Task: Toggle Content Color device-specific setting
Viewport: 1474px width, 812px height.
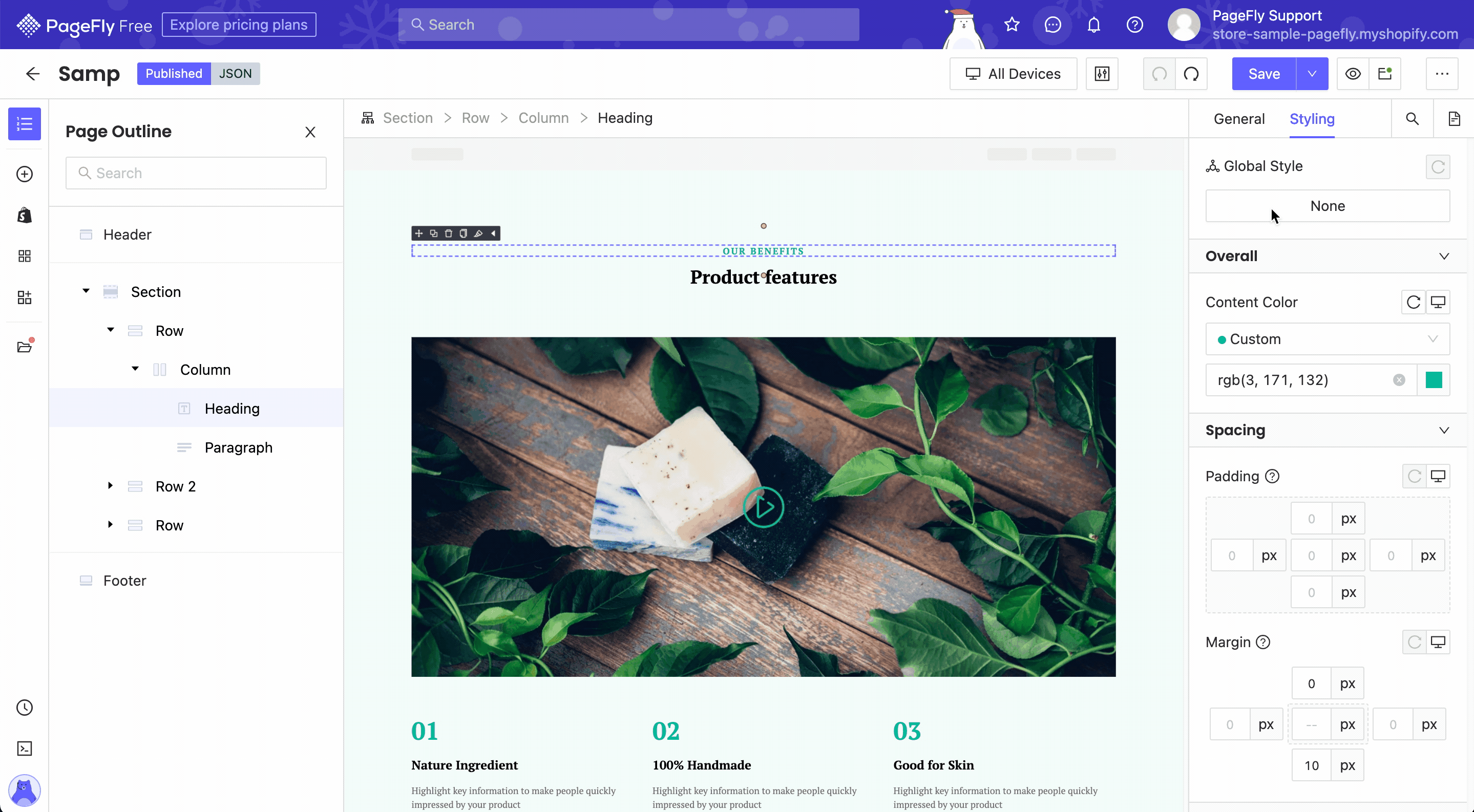Action: pyautogui.click(x=1437, y=302)
